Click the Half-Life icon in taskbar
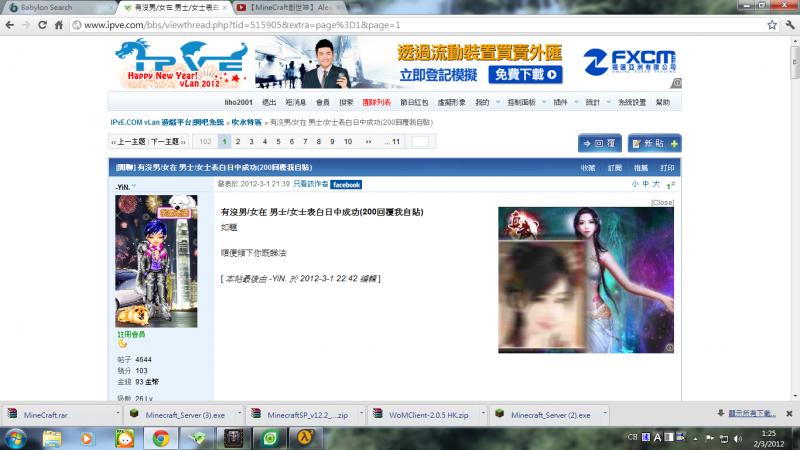The width and height of the screenshot is (800, 450). pos(304,437)
